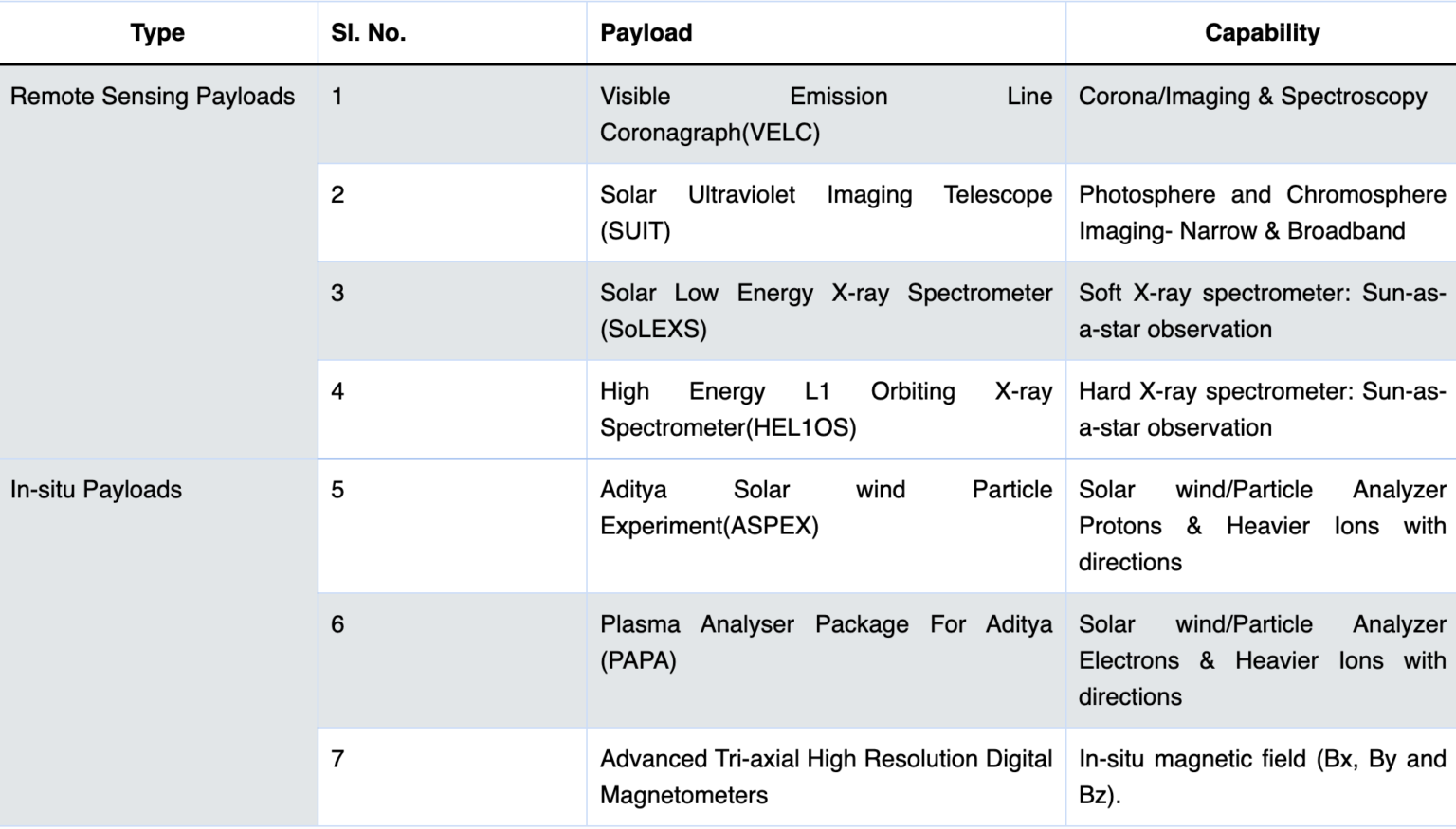Click the Plasma Analyser Package For Aditya cell
1456x829 pixels.
click(826, 642)
